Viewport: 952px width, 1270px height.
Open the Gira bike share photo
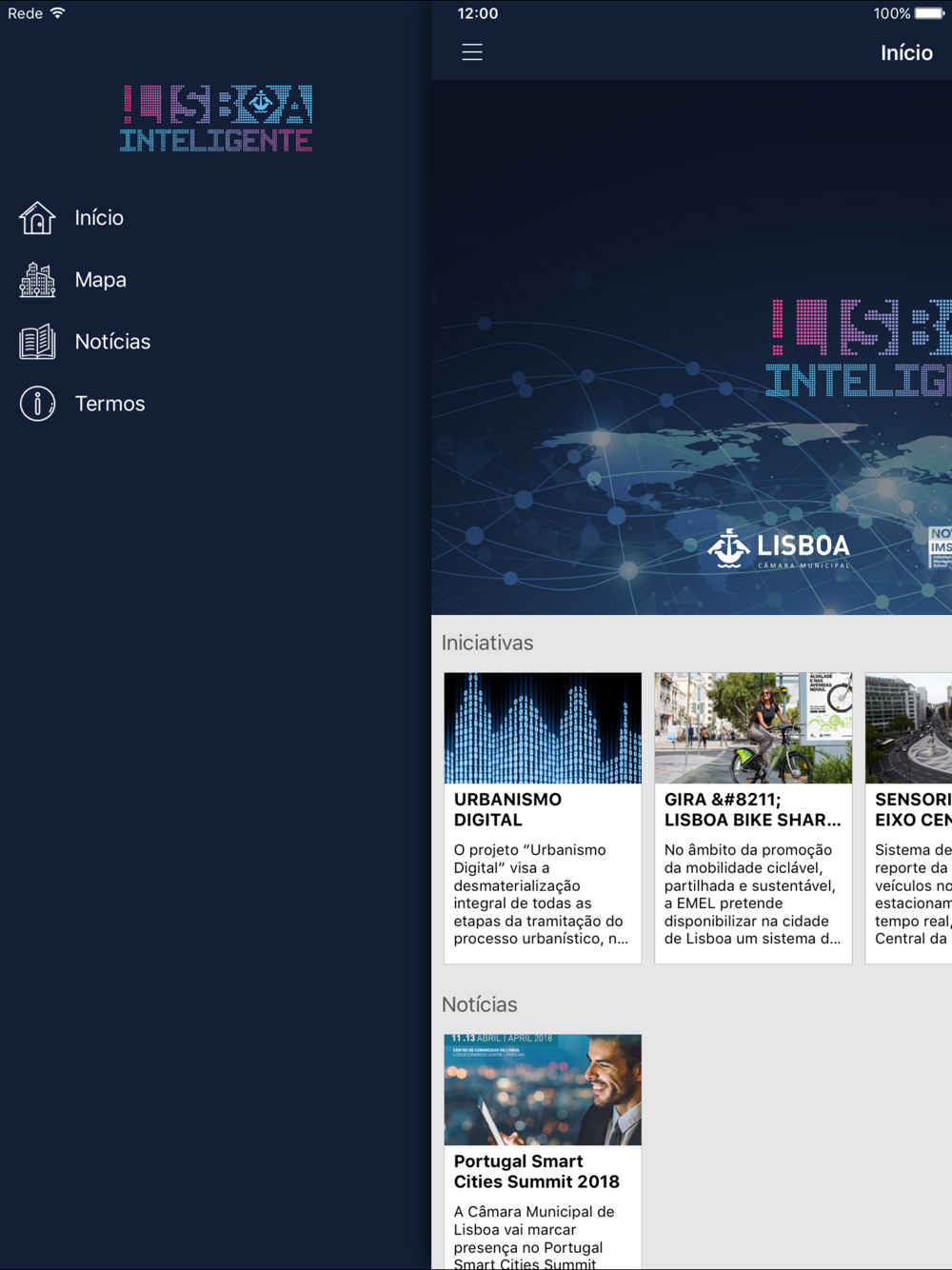753,728
